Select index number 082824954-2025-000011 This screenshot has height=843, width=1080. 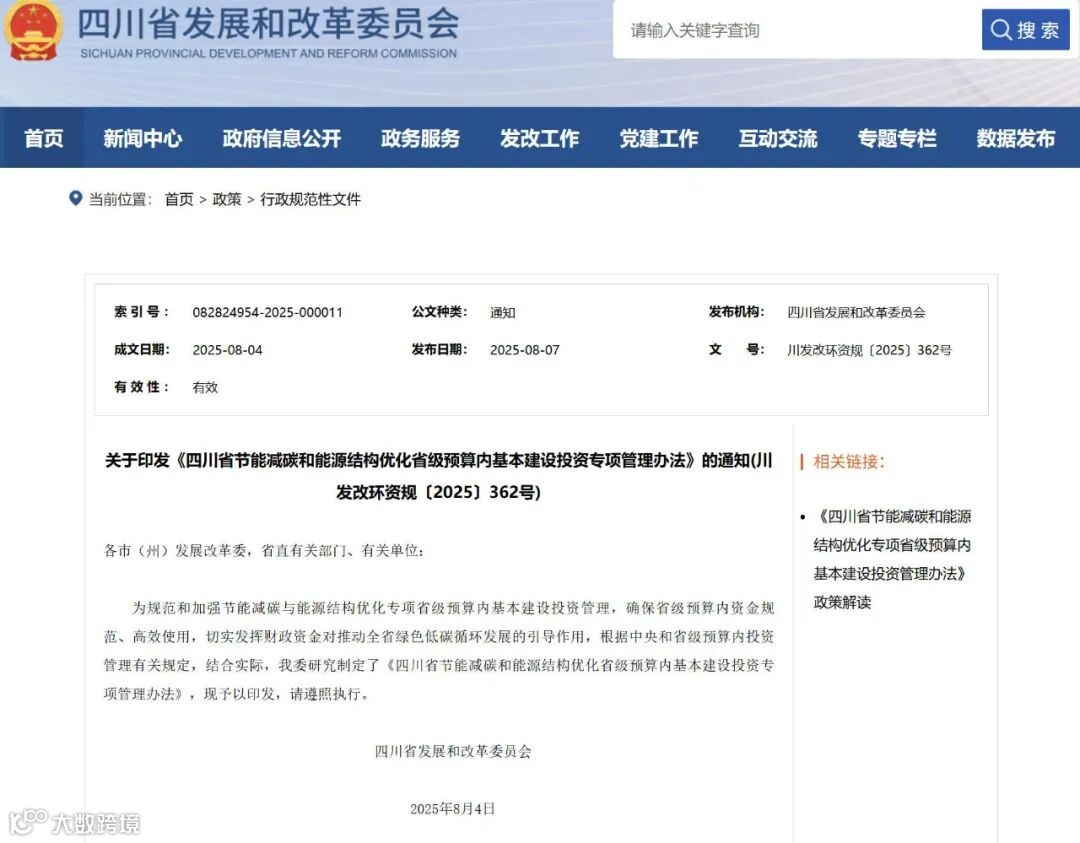[267, 312]
